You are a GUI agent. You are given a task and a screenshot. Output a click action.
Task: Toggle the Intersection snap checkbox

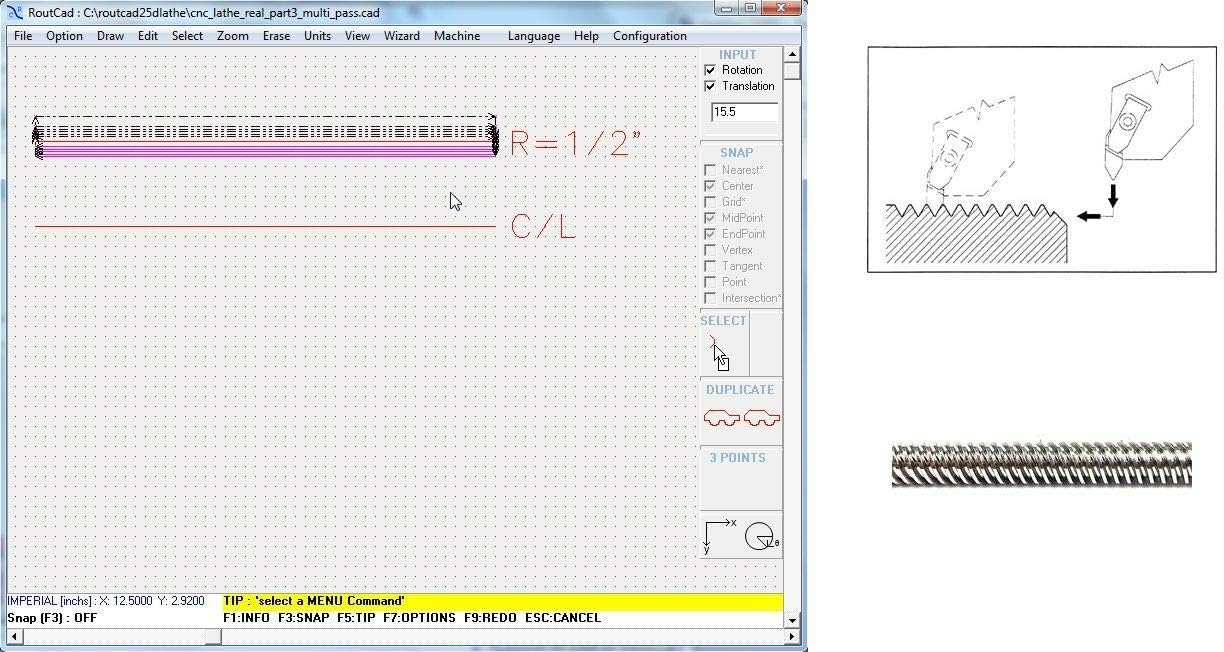coord(710,298)
